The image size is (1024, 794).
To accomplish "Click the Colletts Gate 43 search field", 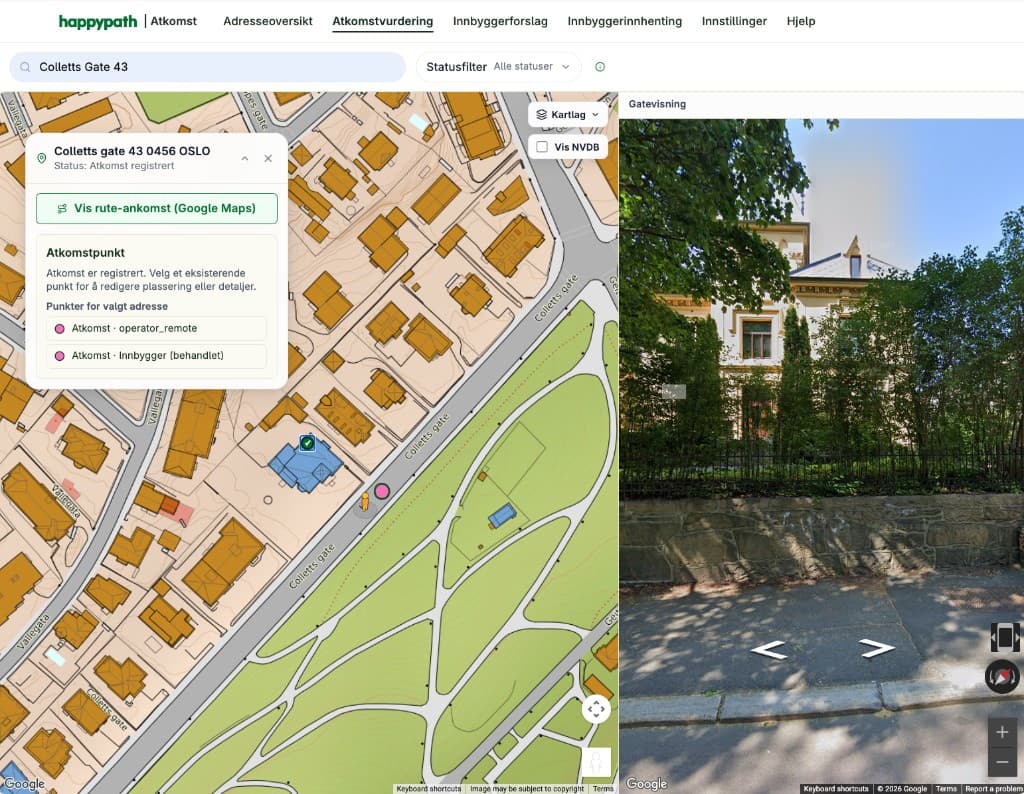I will (208, 67).
